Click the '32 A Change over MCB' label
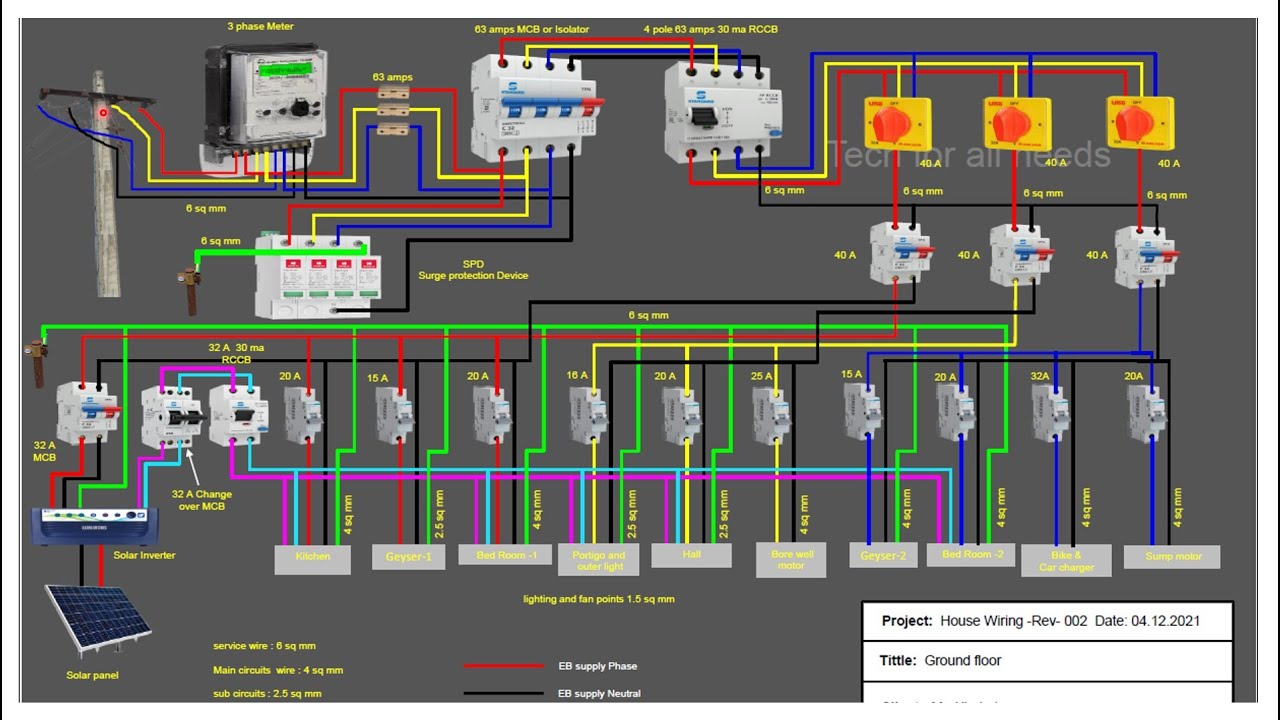 click(x=202, y=500)
